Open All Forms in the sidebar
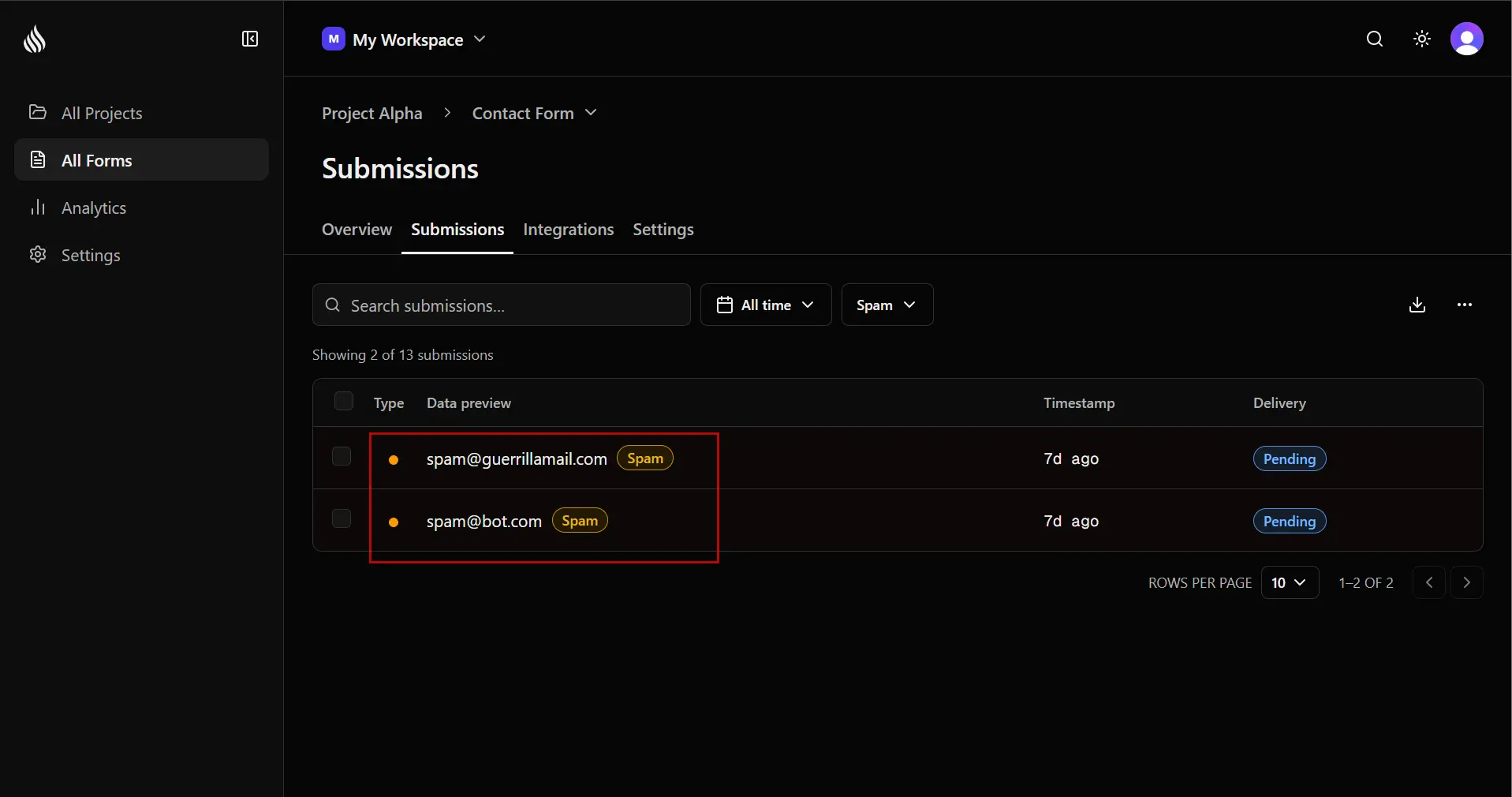This screenshot has height=797, width=1512. [x=96, y=160]
